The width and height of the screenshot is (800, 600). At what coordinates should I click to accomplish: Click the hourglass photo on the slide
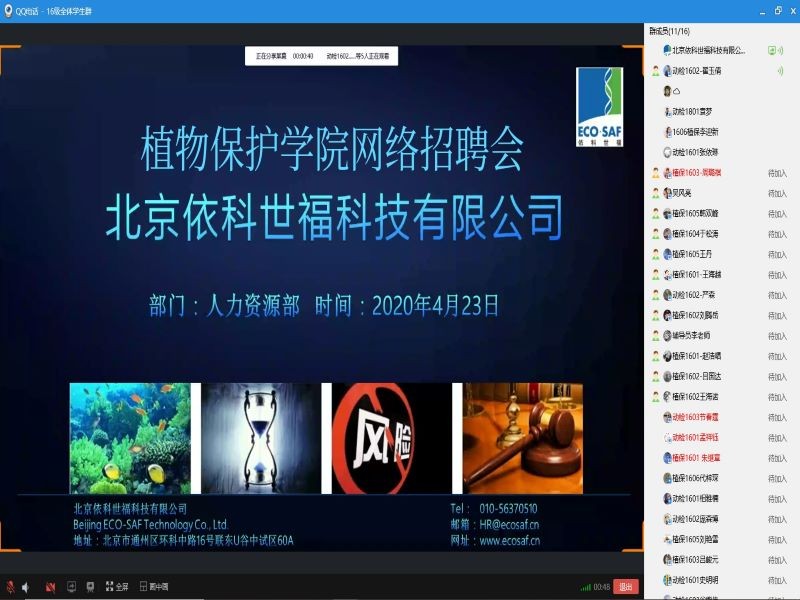[x=261, y=438]
